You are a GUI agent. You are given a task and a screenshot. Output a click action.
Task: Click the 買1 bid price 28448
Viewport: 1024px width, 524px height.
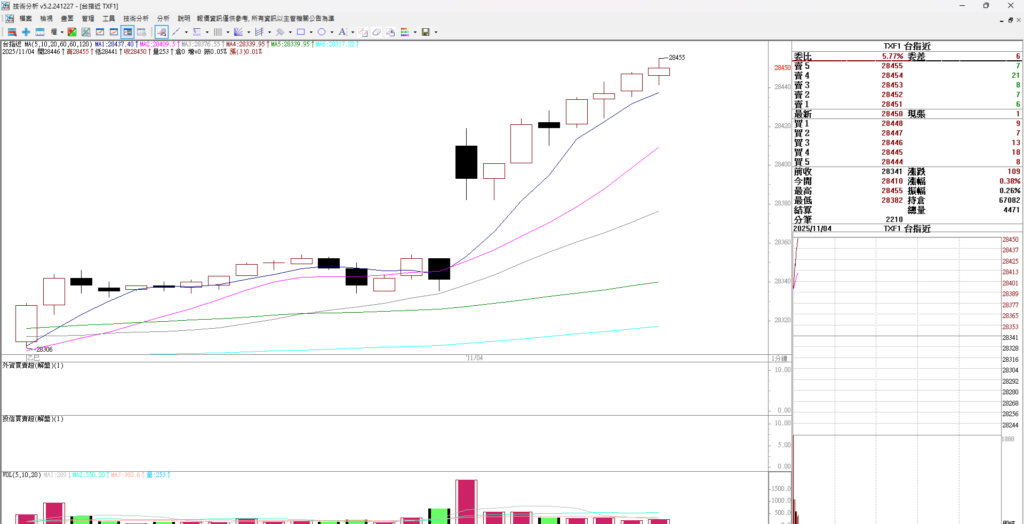pyautogui.click(x=893, y=124)
